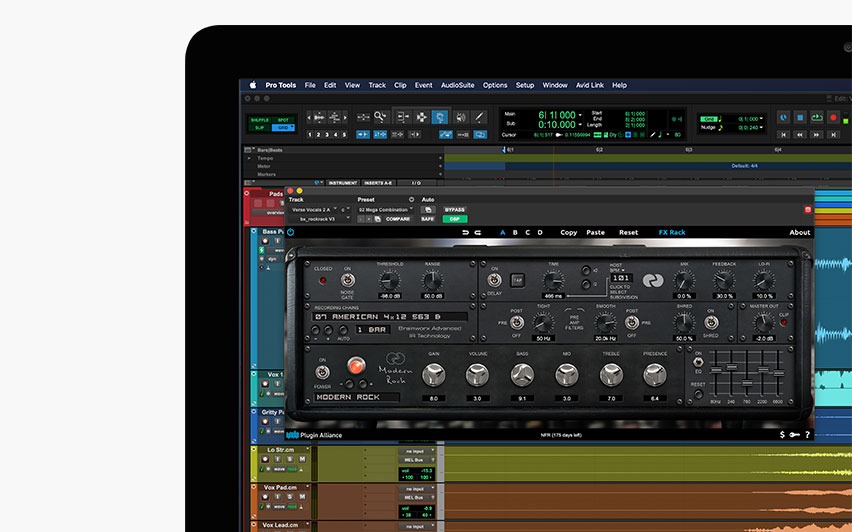This screenshot has width=852, height=532.
Task: Click the online sync clock button
Action: click(783, 117)
